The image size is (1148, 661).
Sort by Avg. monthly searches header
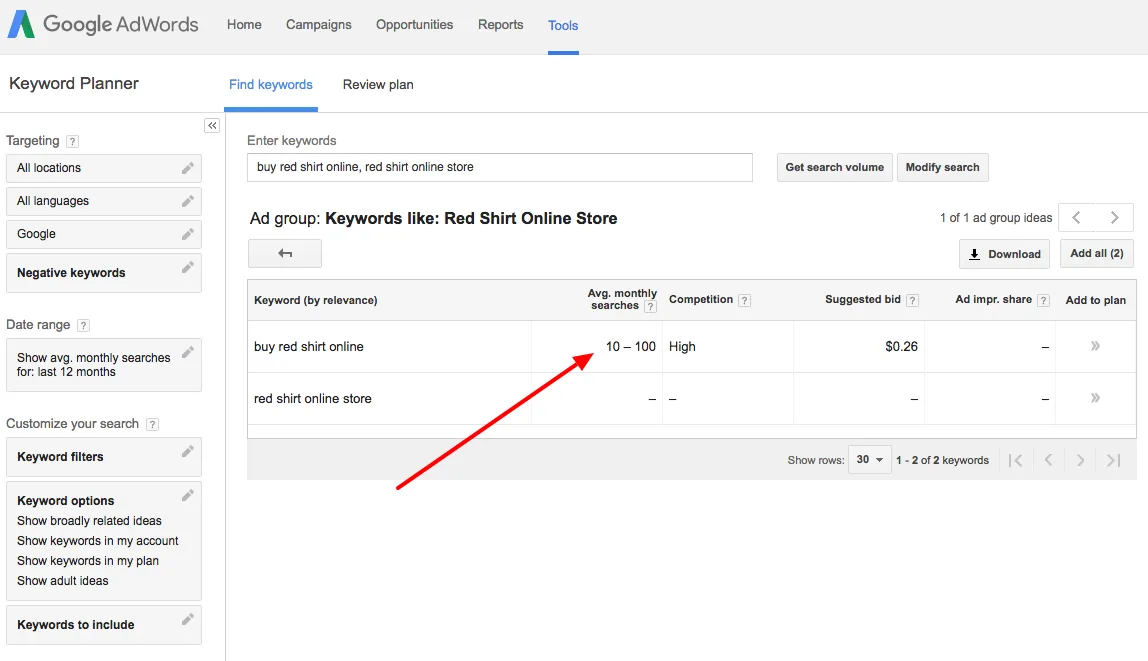pos(622,299)
